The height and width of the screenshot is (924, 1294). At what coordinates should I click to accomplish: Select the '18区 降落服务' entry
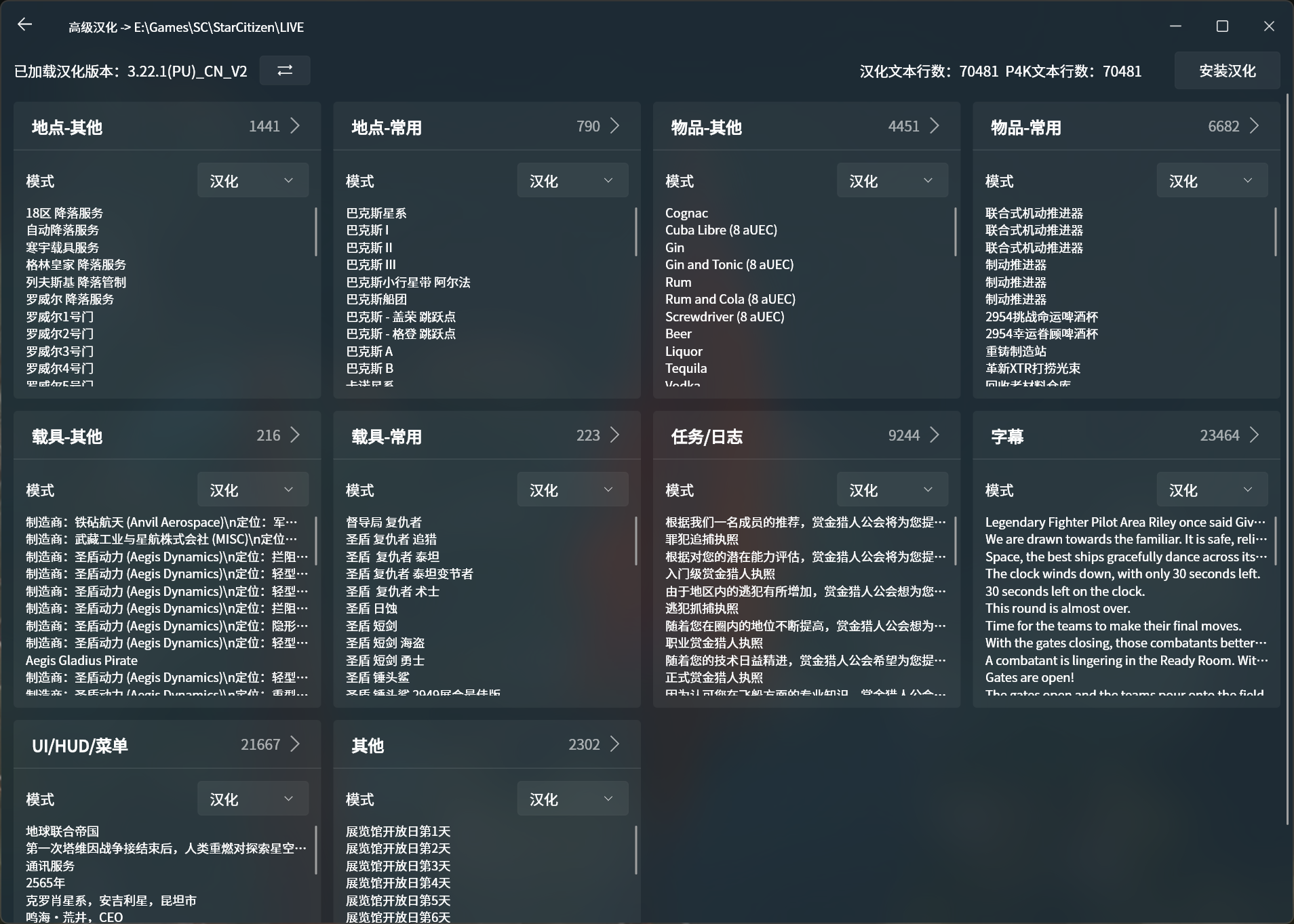64,213
